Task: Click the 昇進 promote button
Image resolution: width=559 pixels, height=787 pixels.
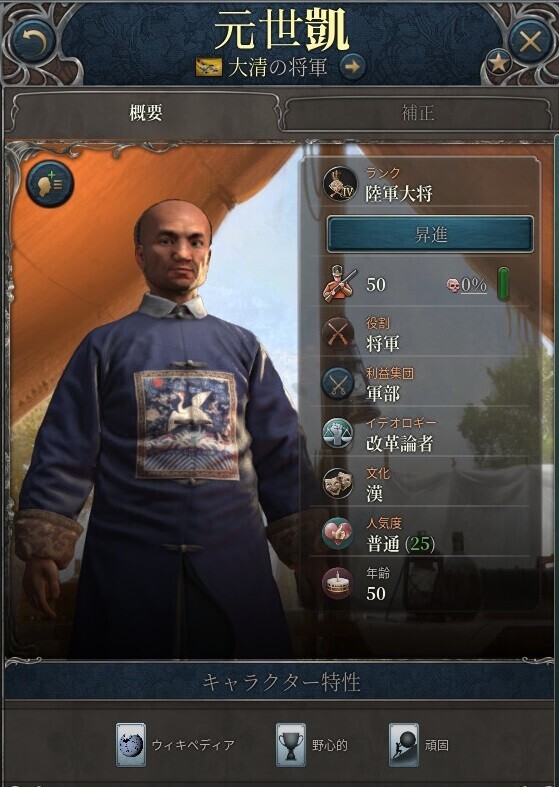Action: click(x=430, y=234)
